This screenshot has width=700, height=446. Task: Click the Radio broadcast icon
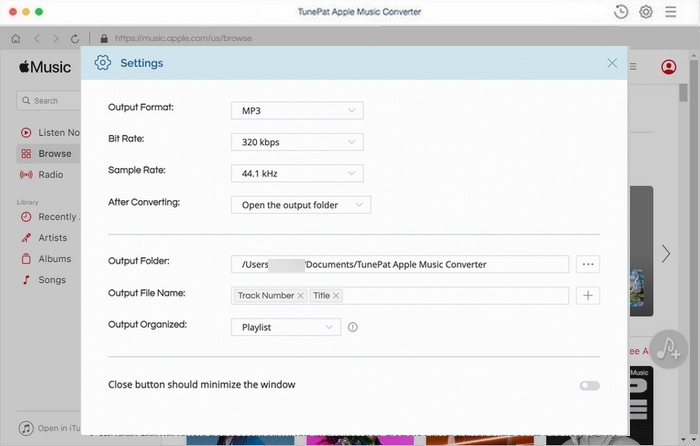(26, 175)
